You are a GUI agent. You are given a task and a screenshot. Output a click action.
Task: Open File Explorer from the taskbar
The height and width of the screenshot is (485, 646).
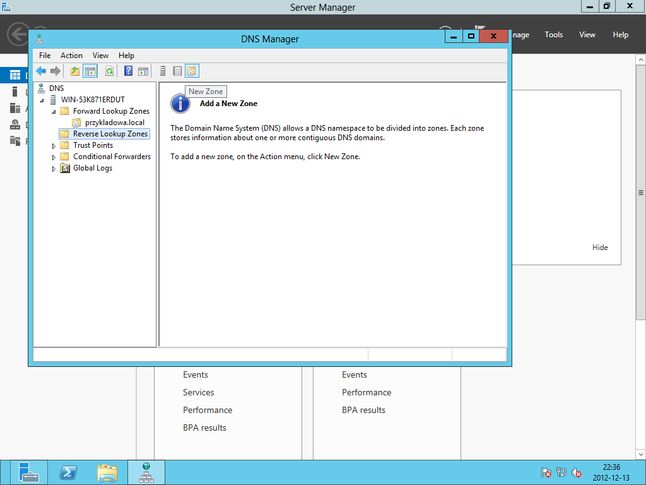[x=107, y=472]
